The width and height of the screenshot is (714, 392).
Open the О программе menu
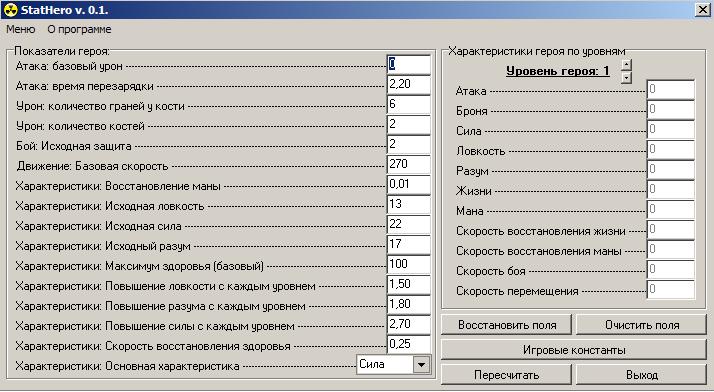click(79, 29)
